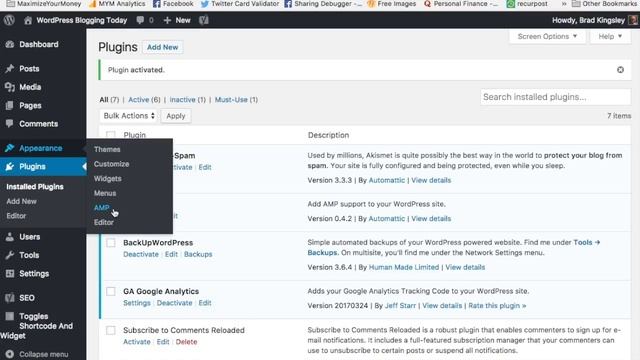640x360 pixels.
Task: Click the Pages icon in sidebar
Action: (10, 105)
